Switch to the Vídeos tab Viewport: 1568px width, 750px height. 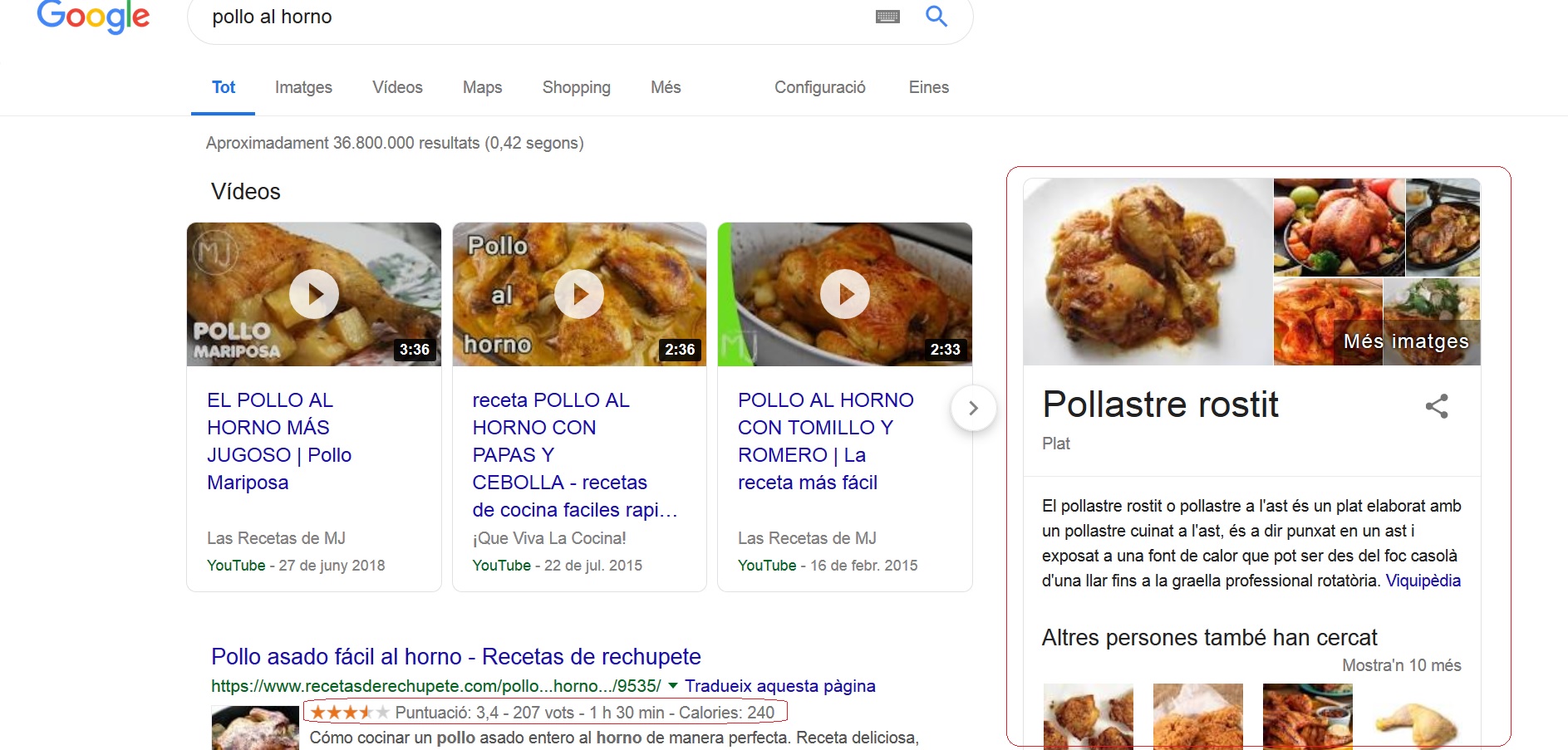point(397,87)
